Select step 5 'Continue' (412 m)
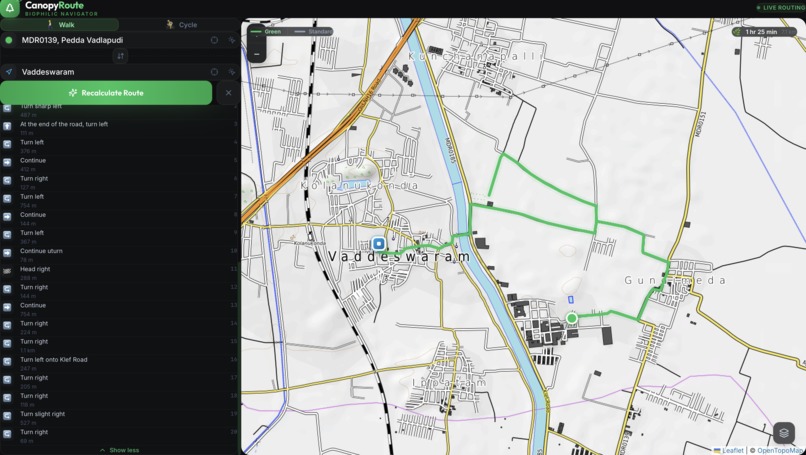 click(x=120, y=165)
